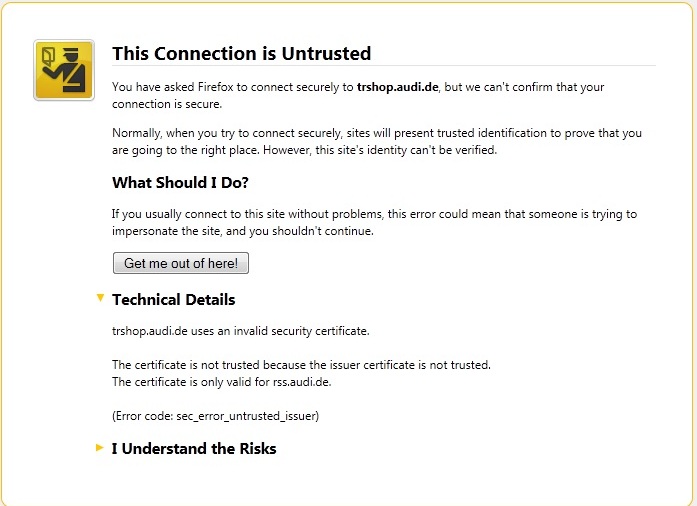Viewport: 697px width, 506px height.
Task: Click the "uses an invalid security certificate" line
Action: click(240, 331)
